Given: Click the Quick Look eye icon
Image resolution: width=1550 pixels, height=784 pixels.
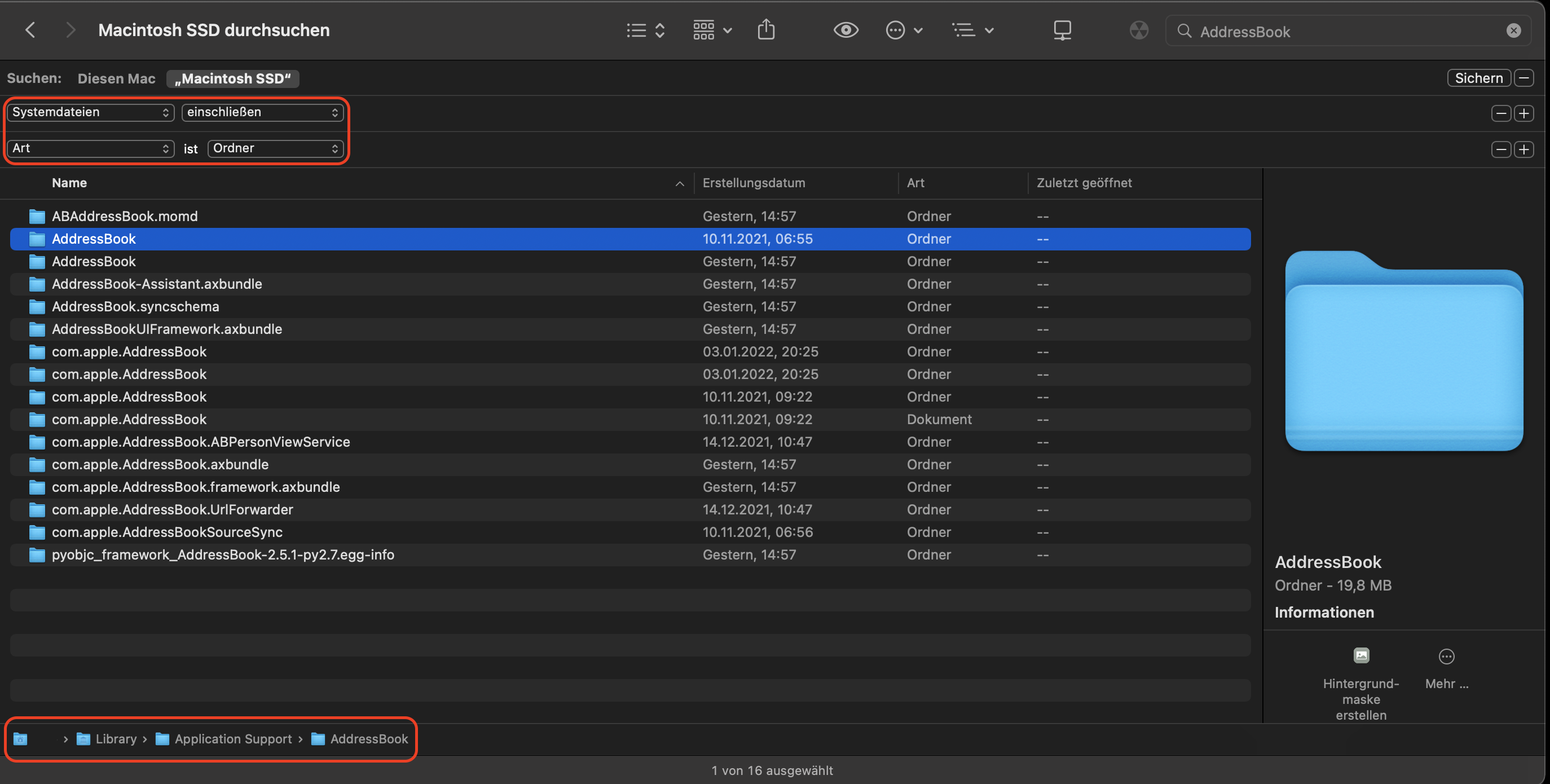Looking at the screenshot, I should pos(846,30).
